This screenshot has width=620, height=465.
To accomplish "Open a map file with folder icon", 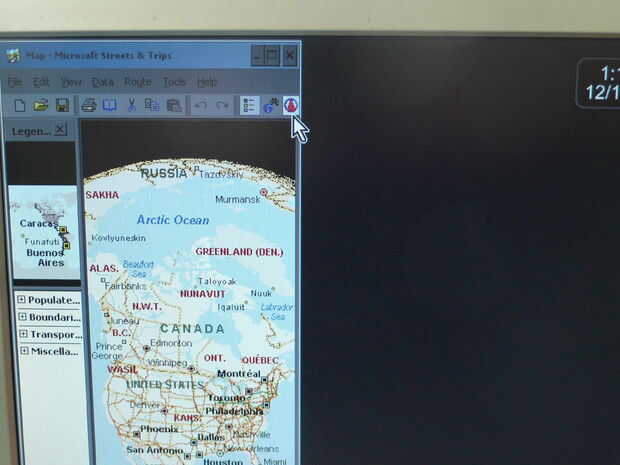I will tap(40, 105).
